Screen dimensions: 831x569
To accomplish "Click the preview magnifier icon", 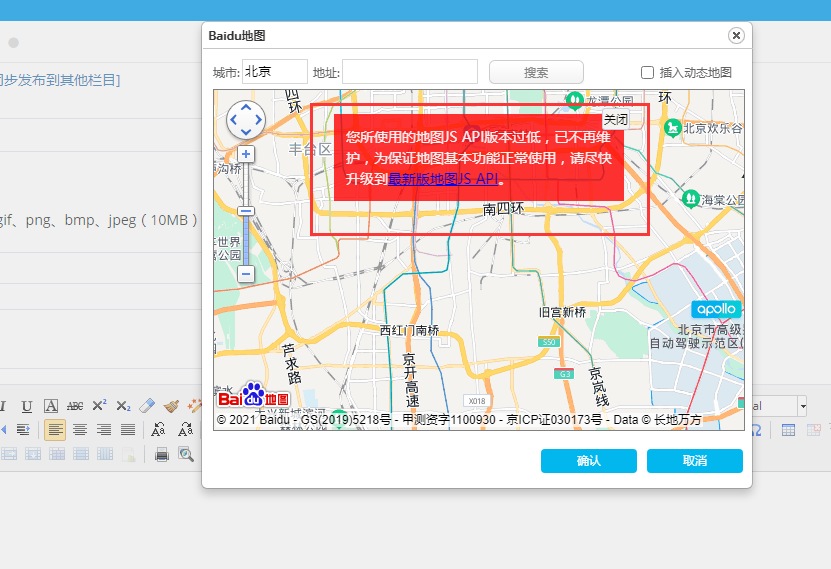I will (185, 455).
